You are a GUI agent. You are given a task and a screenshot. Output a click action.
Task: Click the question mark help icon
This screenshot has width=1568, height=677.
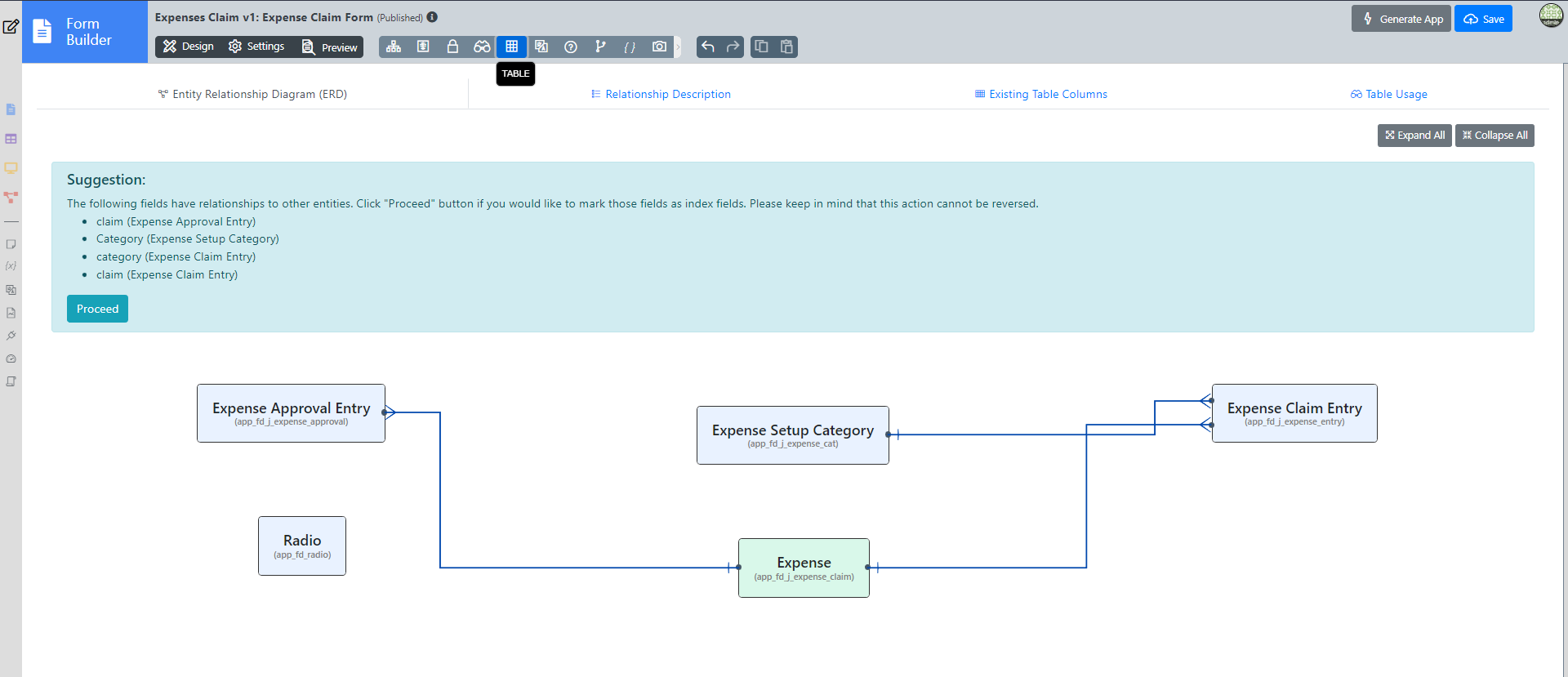coord(571,47)
